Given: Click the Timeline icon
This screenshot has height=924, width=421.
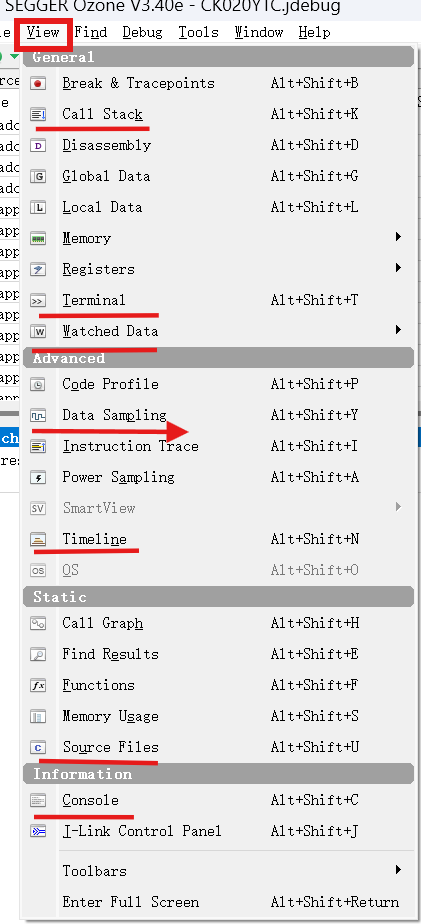Looking at the screenshot, I should [38, 540].
